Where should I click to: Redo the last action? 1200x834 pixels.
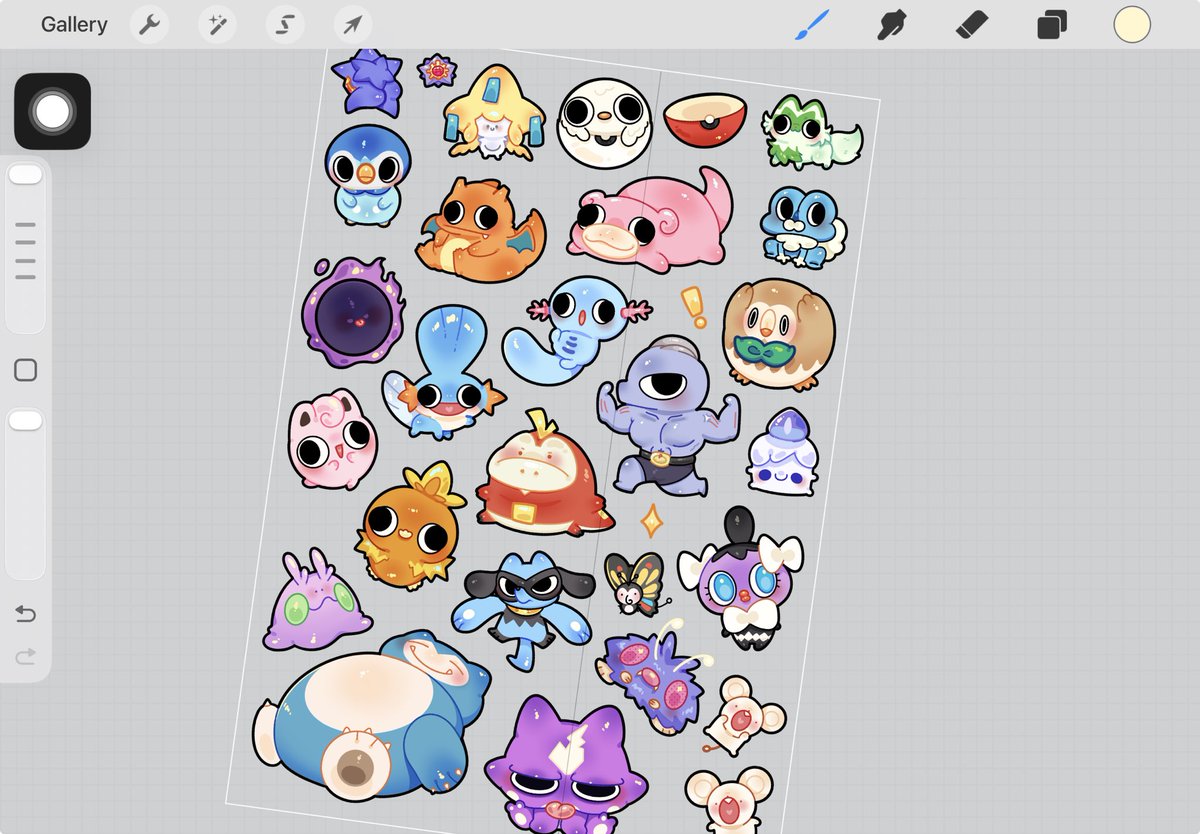pyautogui.click(x=25, y=656)
